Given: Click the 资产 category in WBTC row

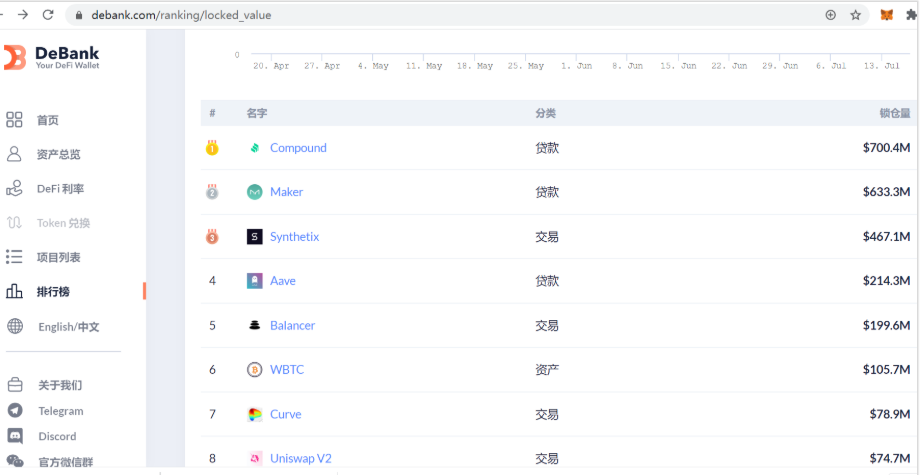Looking at the screenshot, I should 547,370.
